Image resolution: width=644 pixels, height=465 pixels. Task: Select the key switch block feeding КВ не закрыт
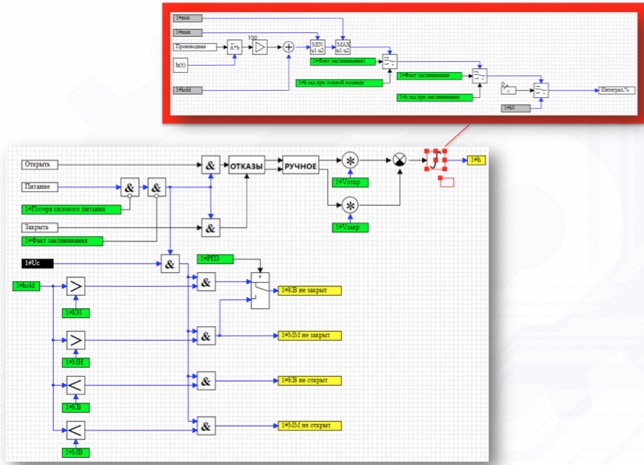260,290
